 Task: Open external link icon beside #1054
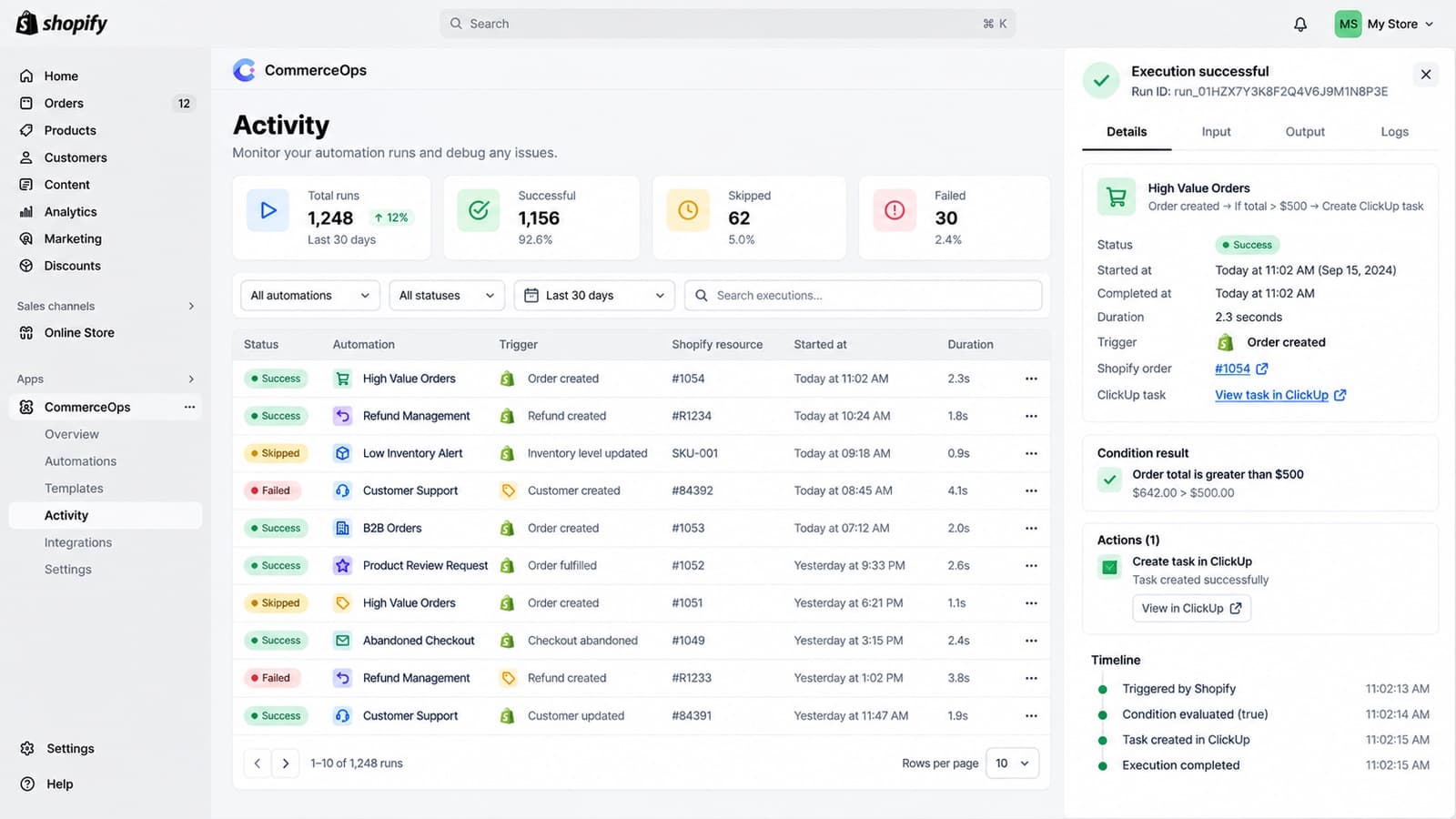point(1262,369)
